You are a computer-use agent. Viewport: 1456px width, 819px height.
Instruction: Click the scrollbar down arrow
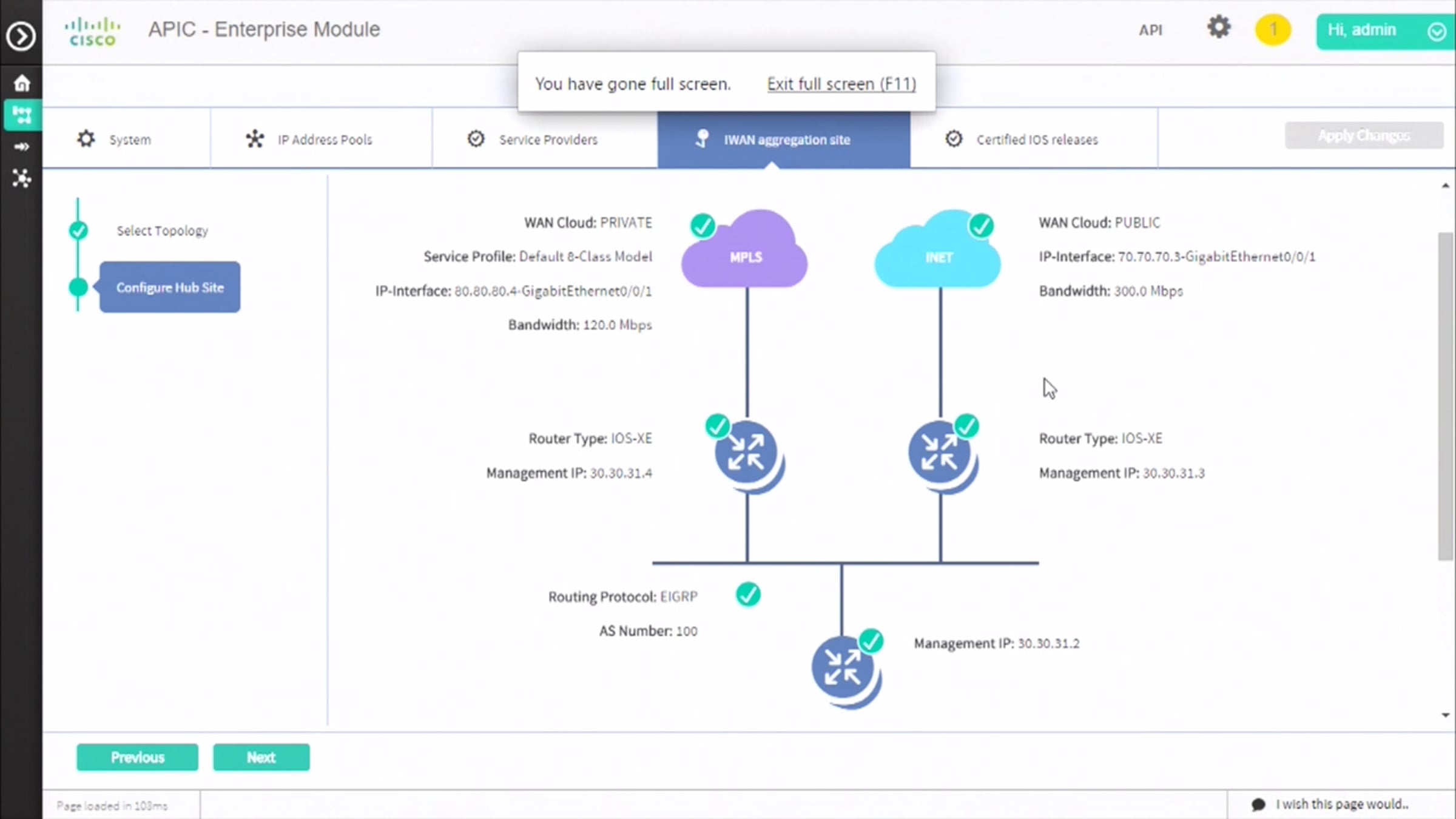click(1446, 715)
